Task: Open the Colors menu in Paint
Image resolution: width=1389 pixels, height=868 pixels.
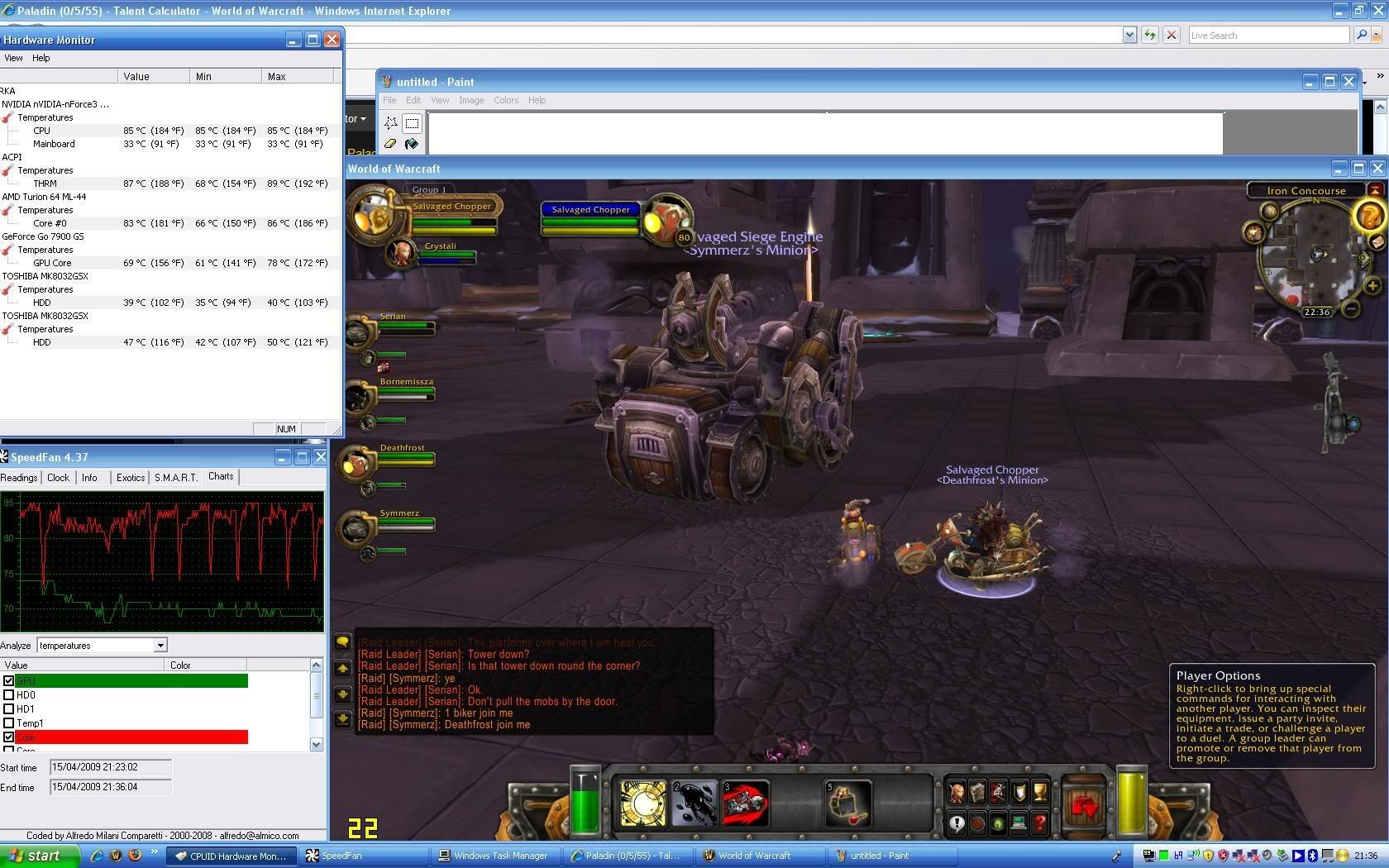Action: tap(506, 100)
